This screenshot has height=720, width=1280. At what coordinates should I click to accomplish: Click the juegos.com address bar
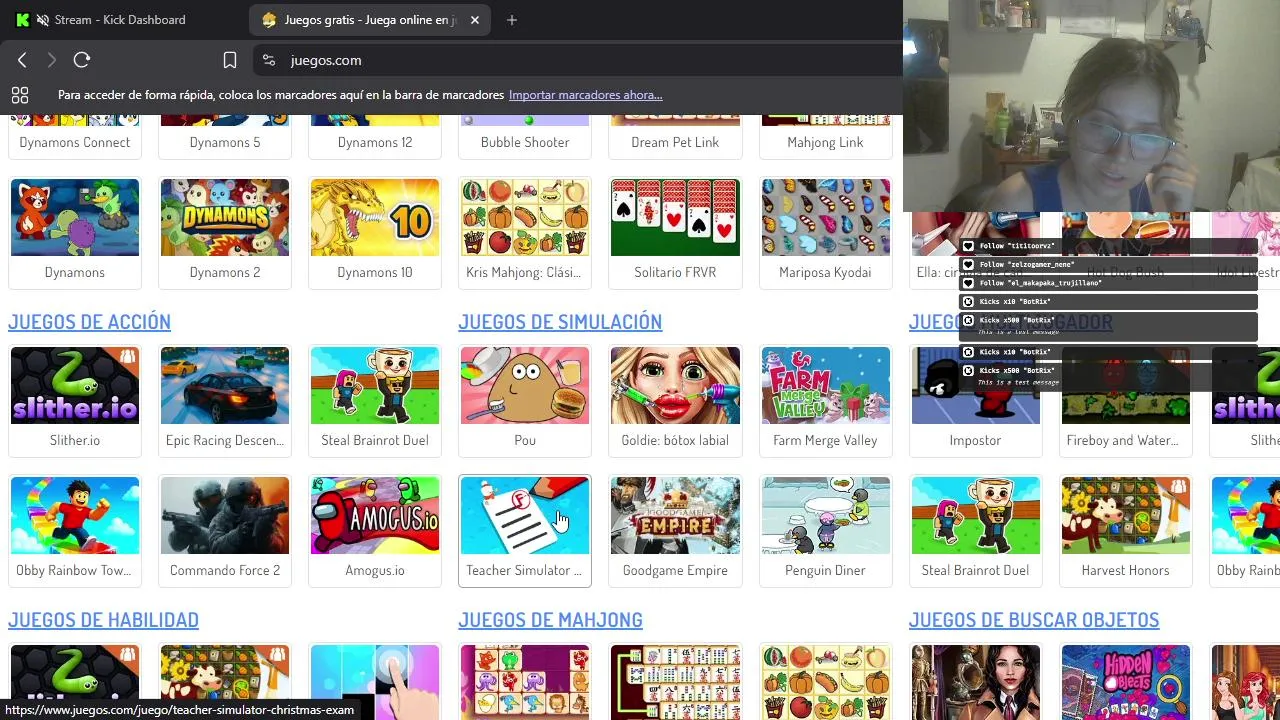[580, 60]
